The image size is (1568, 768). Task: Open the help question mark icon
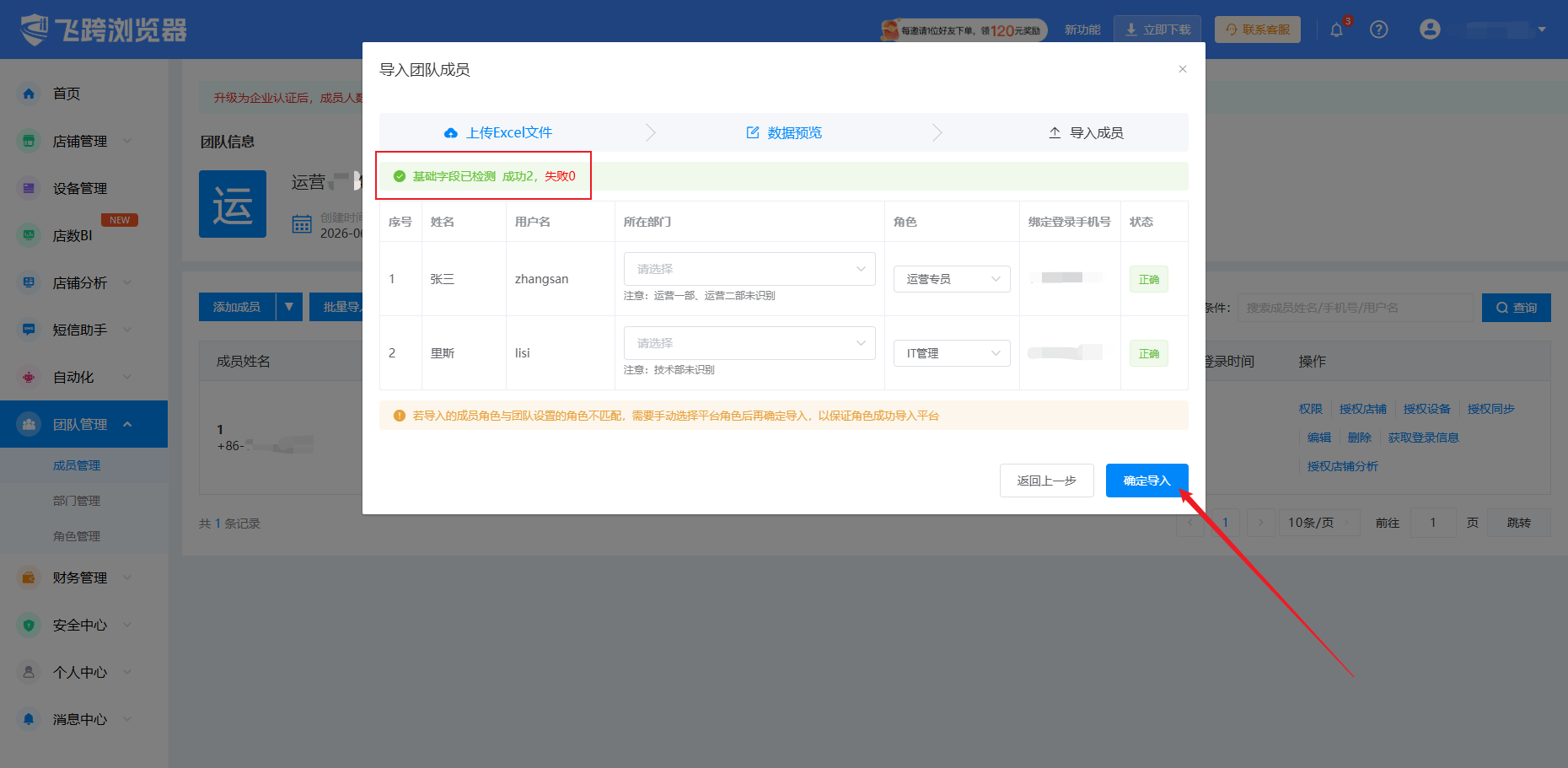pyautogui.click(x=1379, y=30)
